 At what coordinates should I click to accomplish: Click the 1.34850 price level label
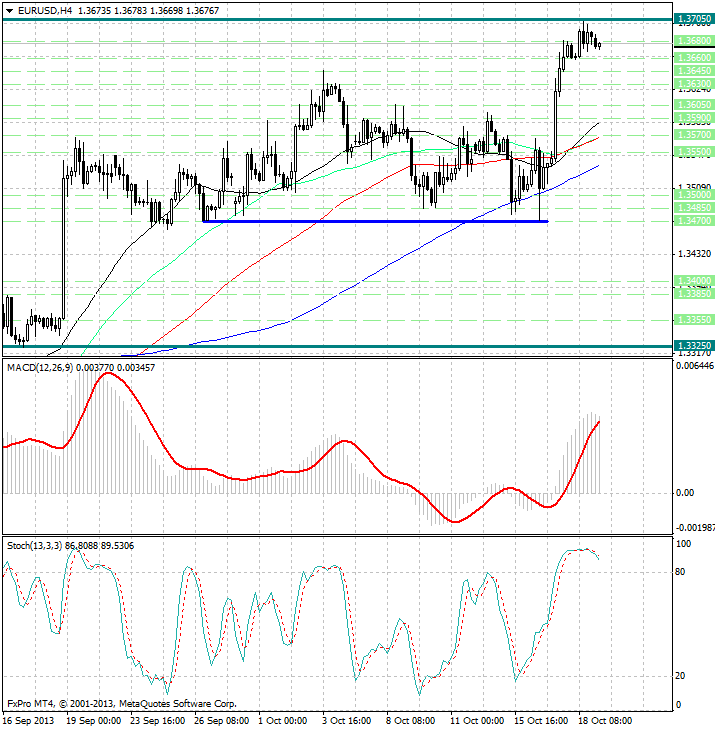point(694,208)
